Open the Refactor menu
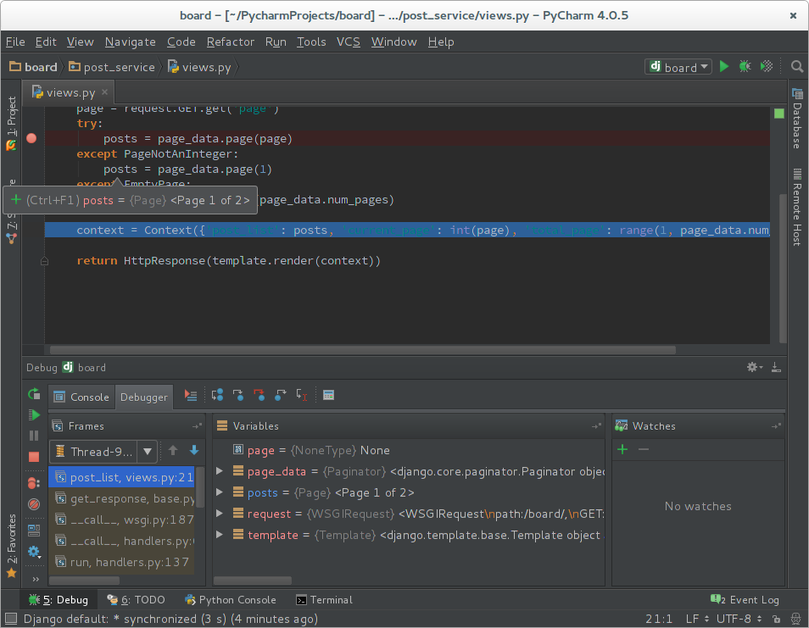Viewport: 809px width, 628px height. coord(230,42)
